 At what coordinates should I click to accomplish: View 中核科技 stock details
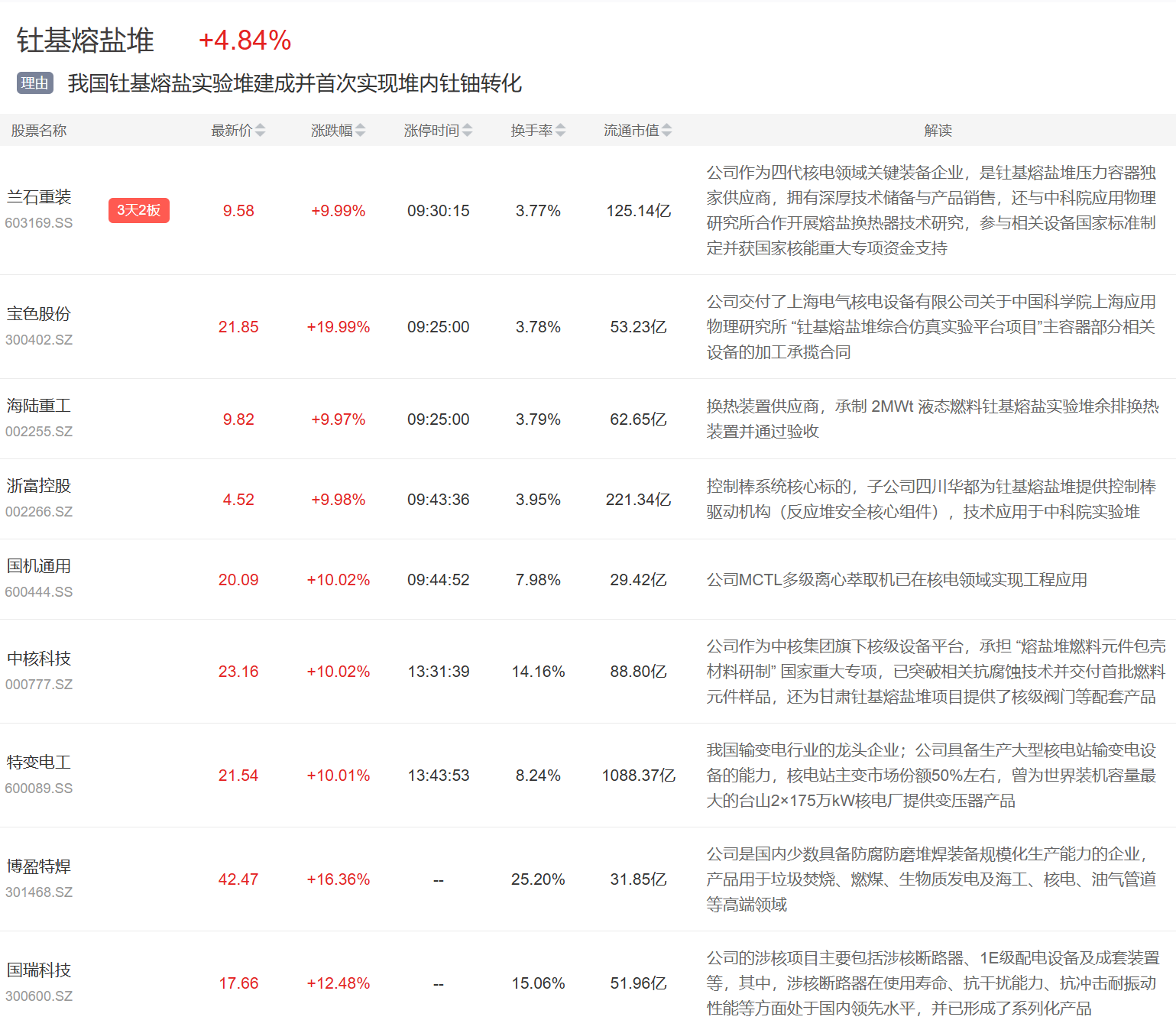point(39,659)
